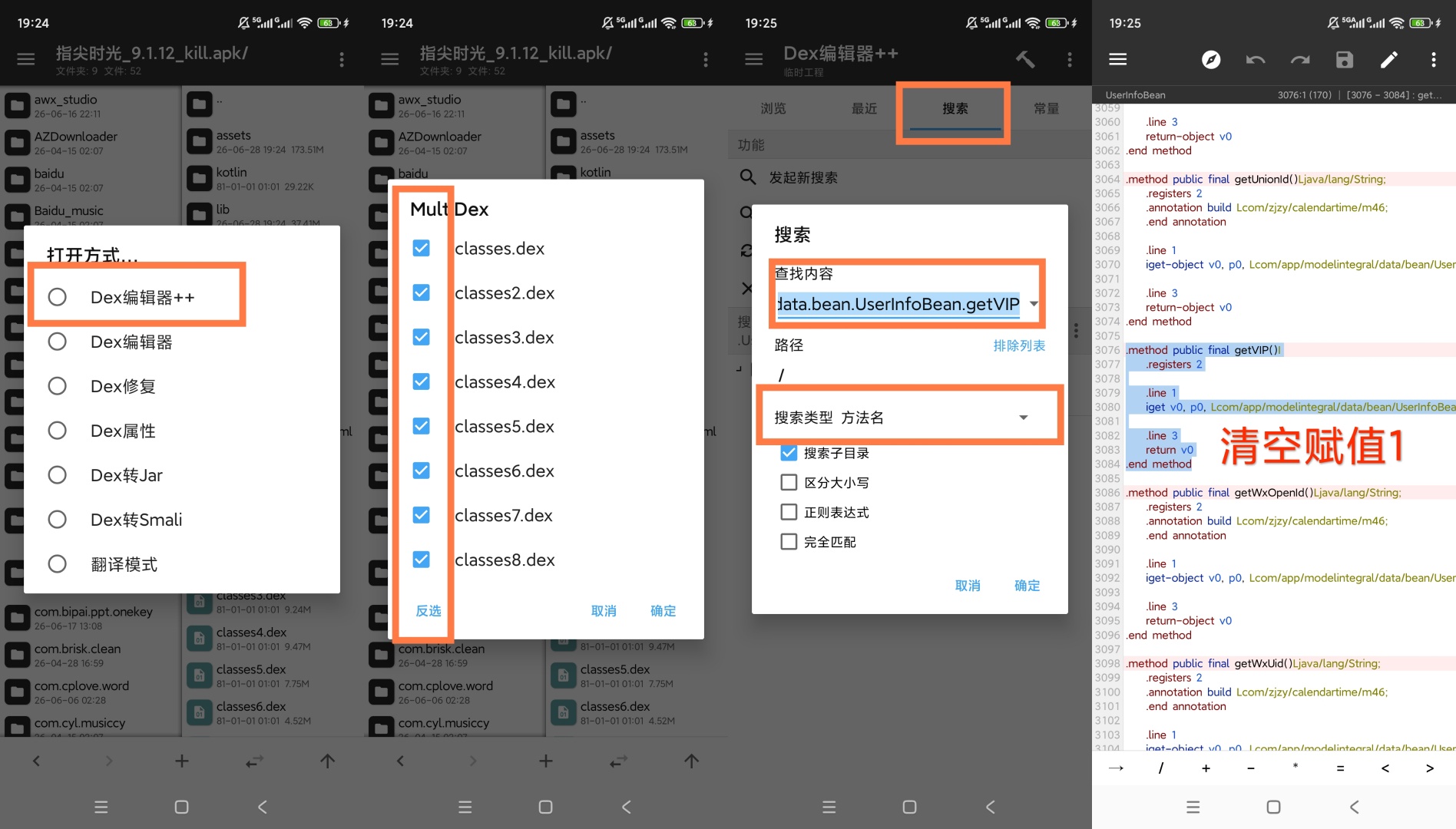Tap the < symbol in the editor shortcut bar
Image resolution: width=1456 pixels, height=829 pixels.
(x=1385, y=768)
